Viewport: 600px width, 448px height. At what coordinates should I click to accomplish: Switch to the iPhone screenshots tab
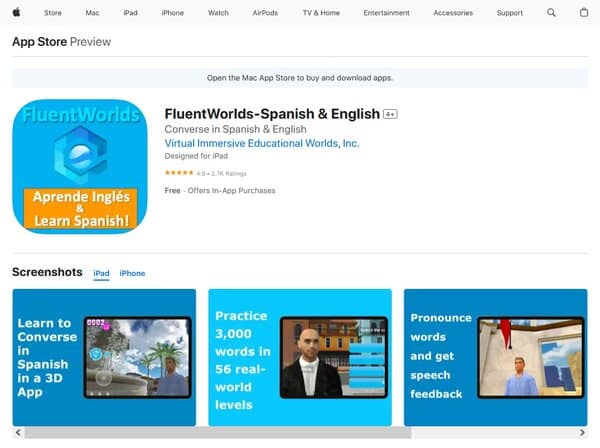132,273
